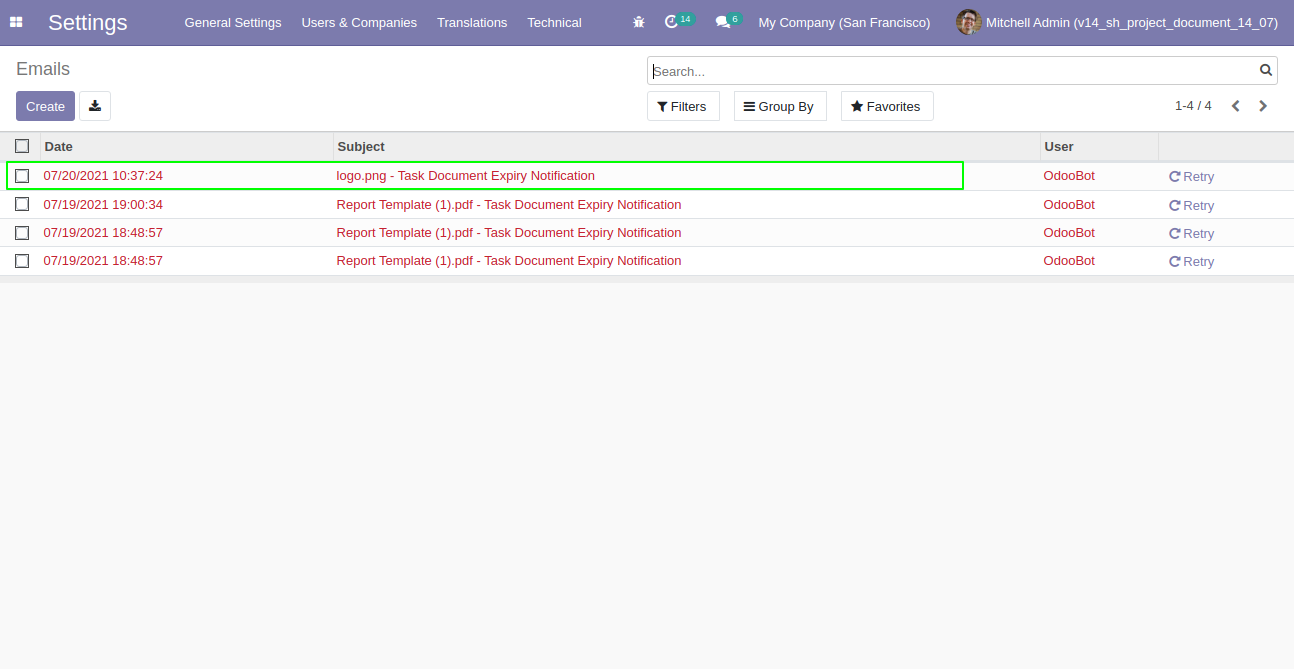Open email dated 07/19/2021 19:00:34
The image size is (1294, 669).
103,204
